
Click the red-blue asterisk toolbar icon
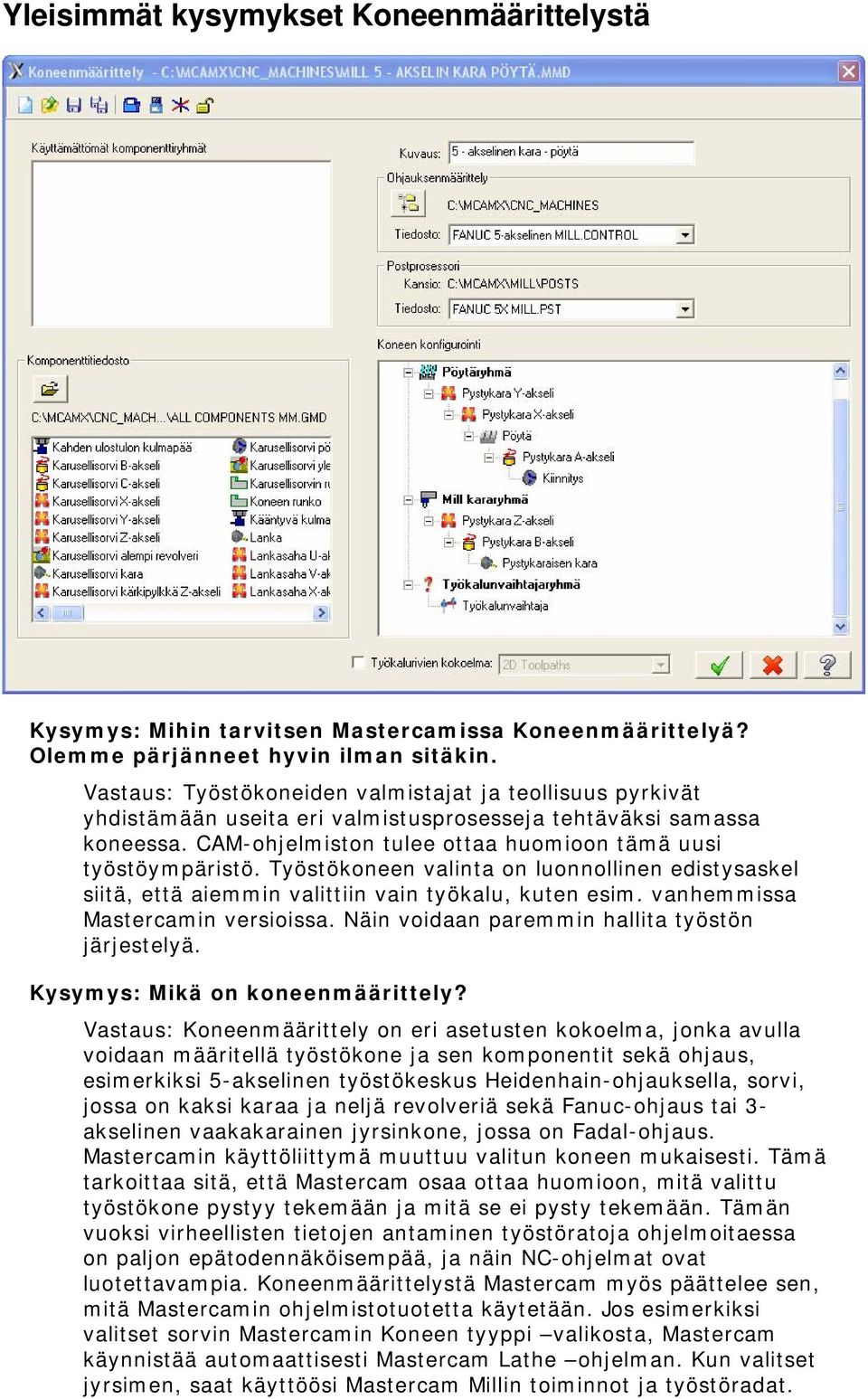point(180,105)
